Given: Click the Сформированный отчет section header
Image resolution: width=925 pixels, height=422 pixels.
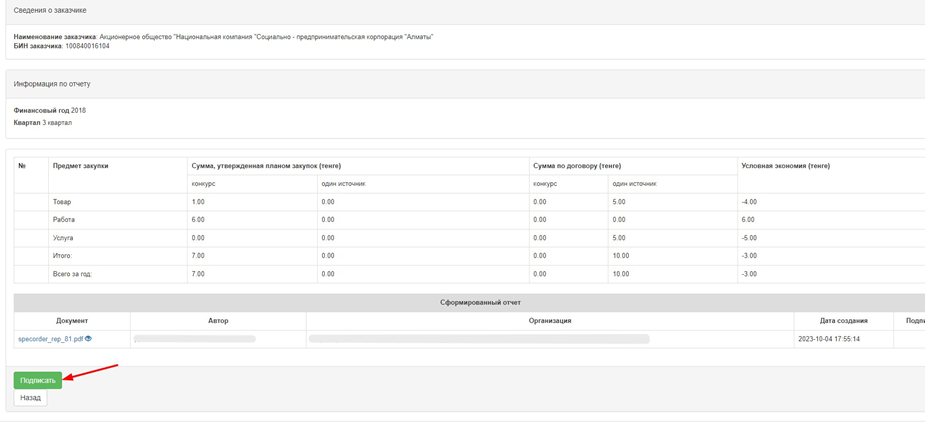Looking at the screenshot, I should (x=480, y=302).
